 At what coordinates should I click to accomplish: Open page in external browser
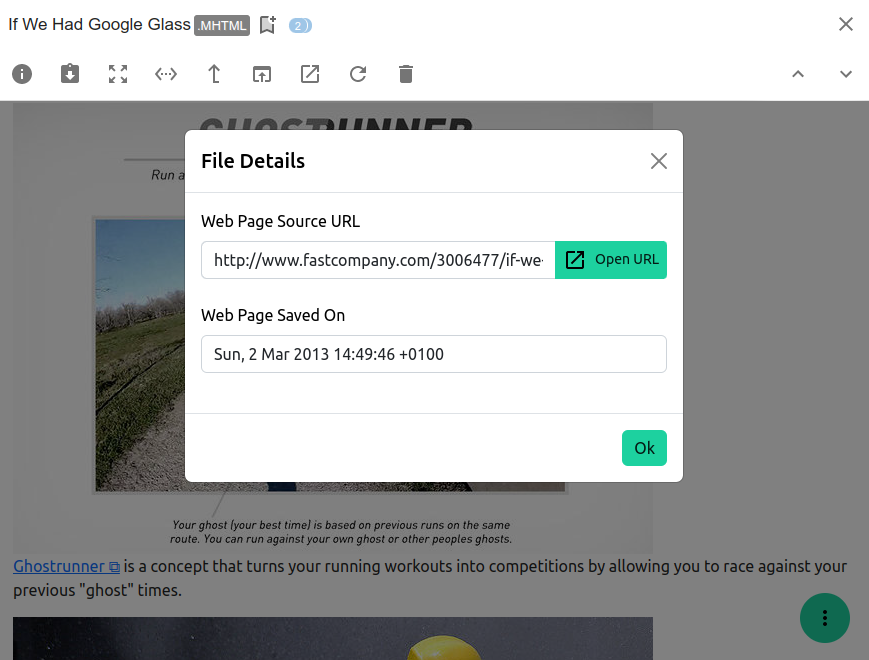point(309,74)
